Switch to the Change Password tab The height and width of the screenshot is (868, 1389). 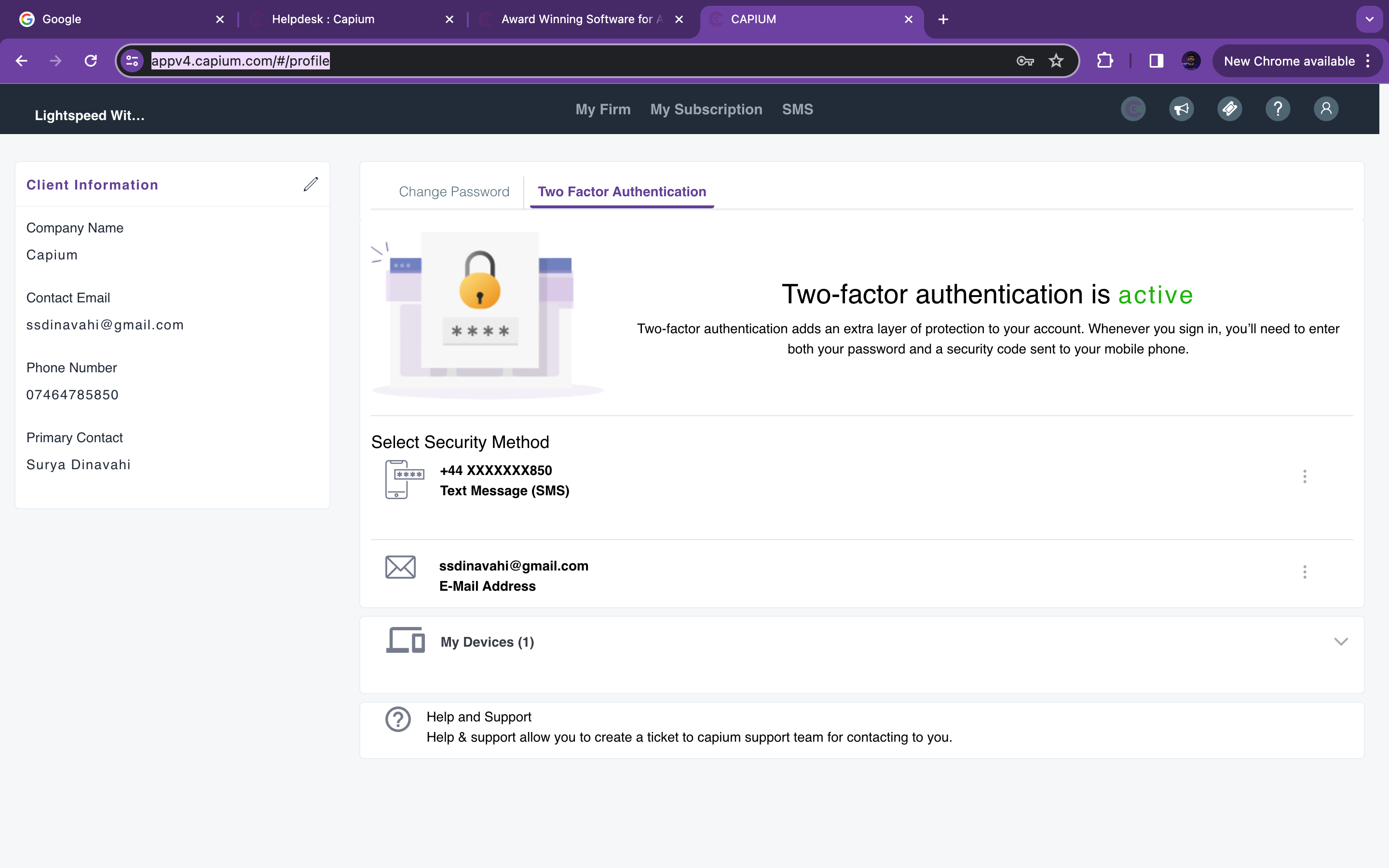point(453,192)
